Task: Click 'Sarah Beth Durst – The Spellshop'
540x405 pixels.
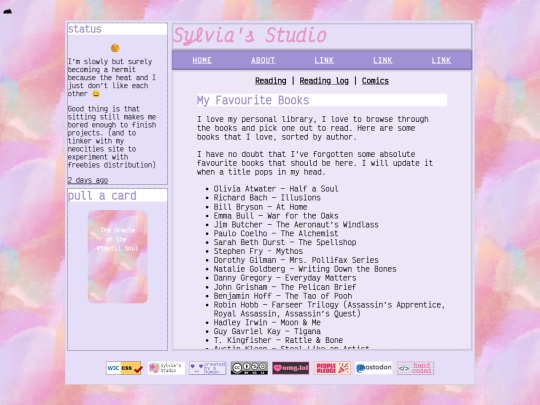Action: pyautogui.click(x=285, y=242)
